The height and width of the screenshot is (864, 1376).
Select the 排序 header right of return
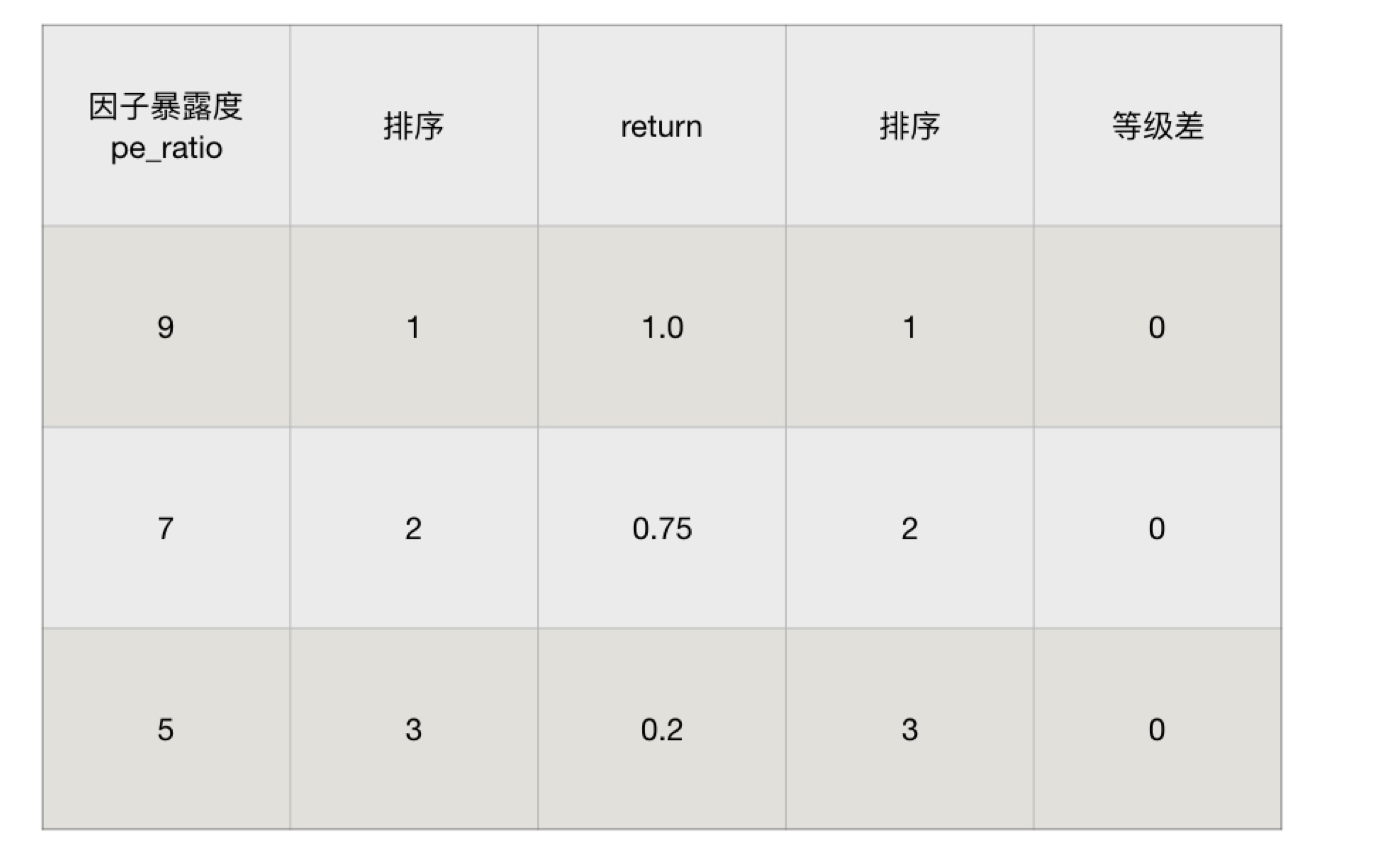pos(909,127)
